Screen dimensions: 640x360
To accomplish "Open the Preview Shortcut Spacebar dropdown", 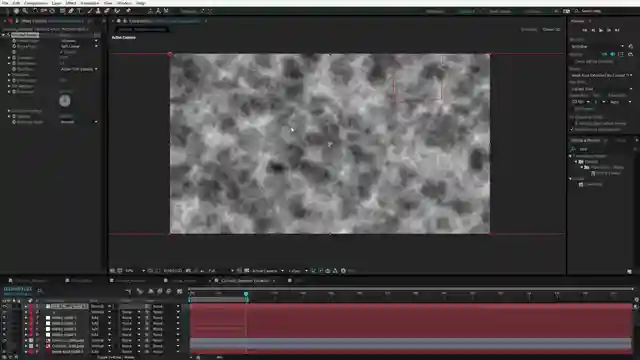I will [598, 47].
